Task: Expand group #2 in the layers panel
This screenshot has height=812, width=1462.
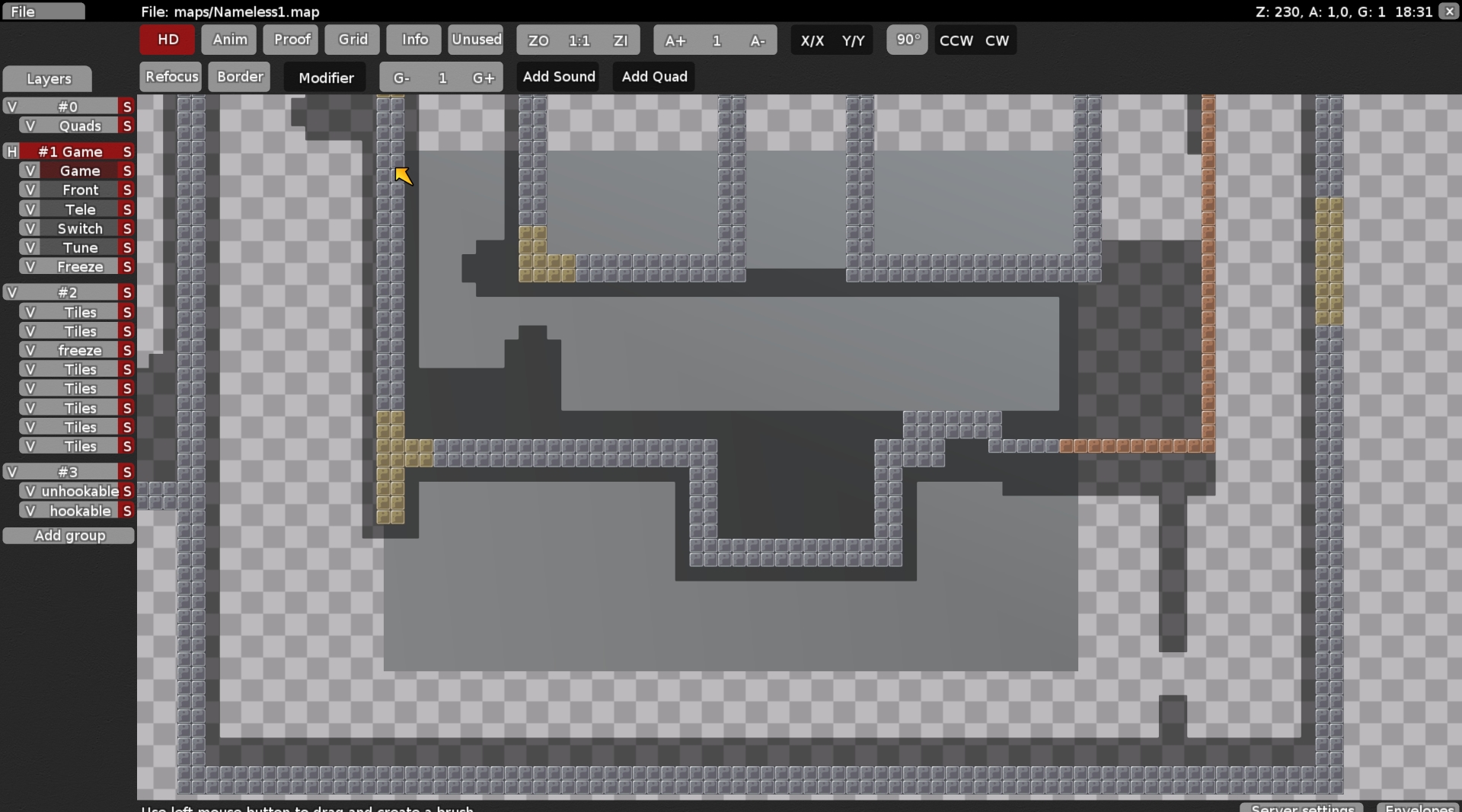Action: [x=11, y=292]
